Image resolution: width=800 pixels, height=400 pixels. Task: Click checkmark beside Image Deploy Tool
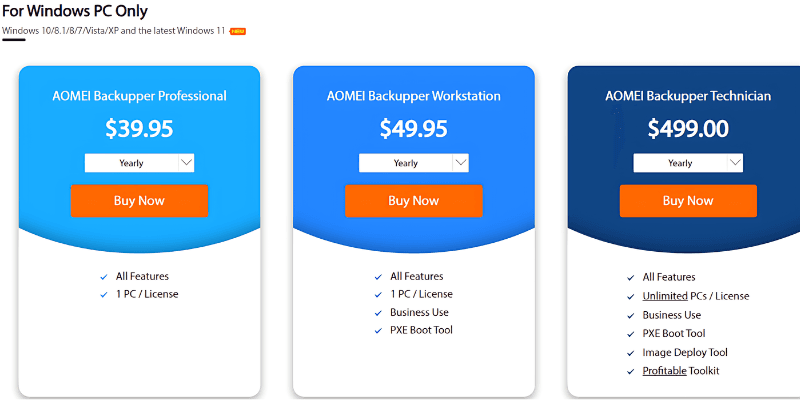pyautogui.click(x=631, y=353)
